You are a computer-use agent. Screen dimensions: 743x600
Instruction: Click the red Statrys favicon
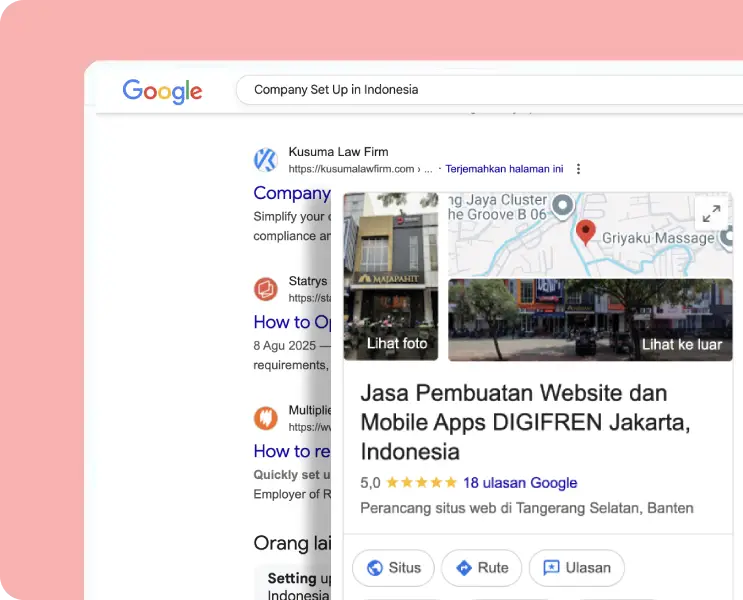tap(265, 289)
